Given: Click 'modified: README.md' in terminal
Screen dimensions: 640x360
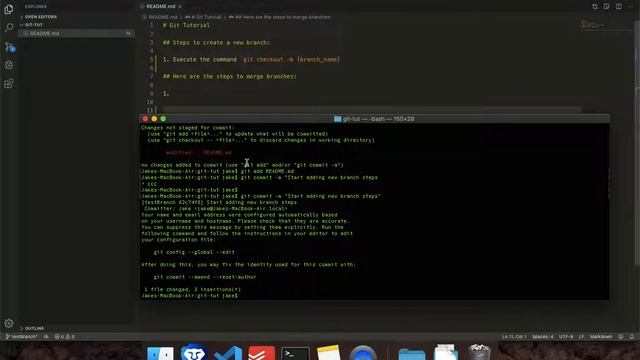Looking at the screenshot, I should 199,153.
